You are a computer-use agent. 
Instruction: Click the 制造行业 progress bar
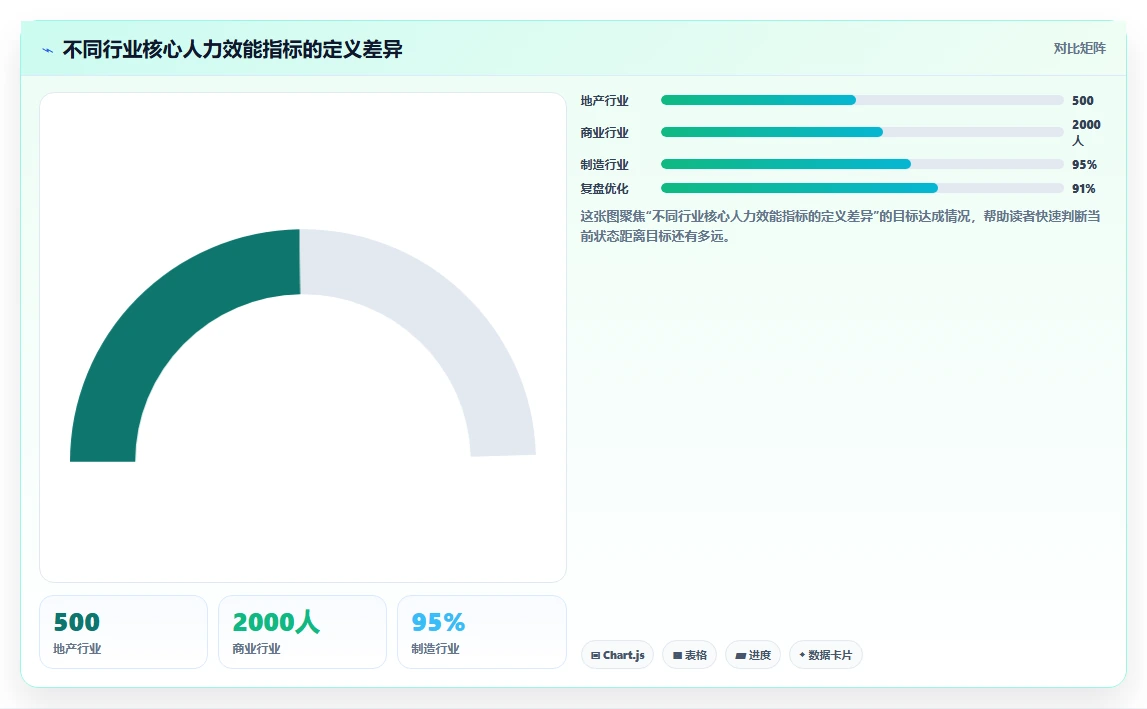862,164
